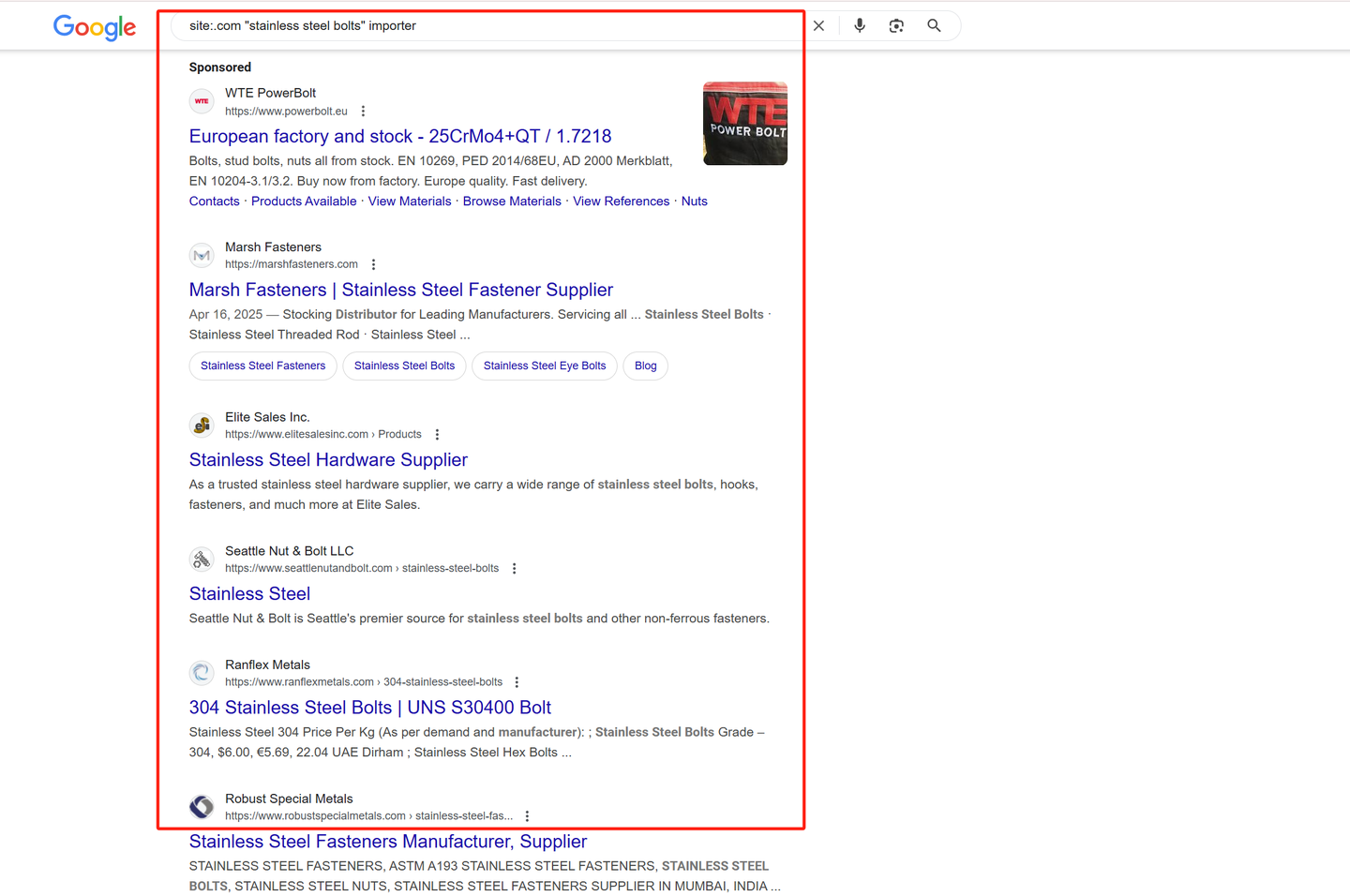Select the Stainless Steel Fasteners chip
This screenshot has width=1350, height=896.
pyautogui.click(x=263, y=366)
